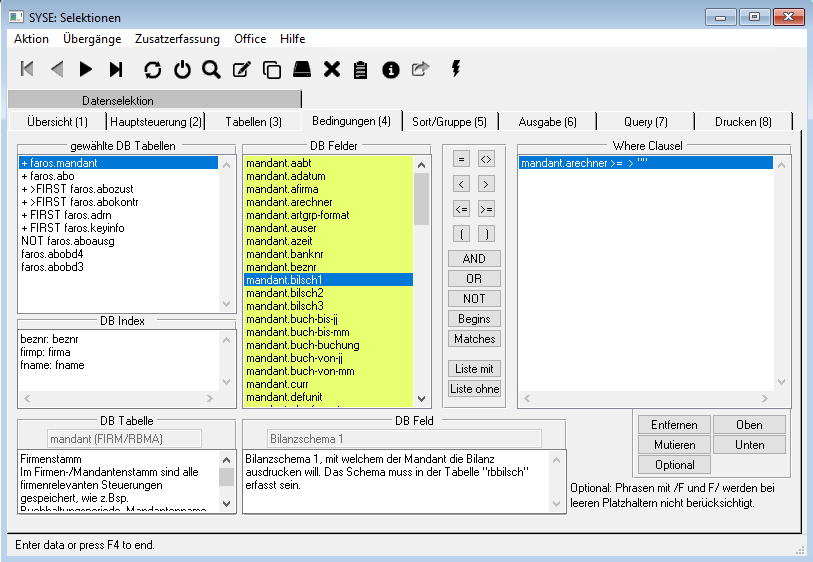Image resolution: width=813 pixels, height=562 pixels.
Task: Click the edit pencil toolbar icon
Action: (x=241, y=69)
